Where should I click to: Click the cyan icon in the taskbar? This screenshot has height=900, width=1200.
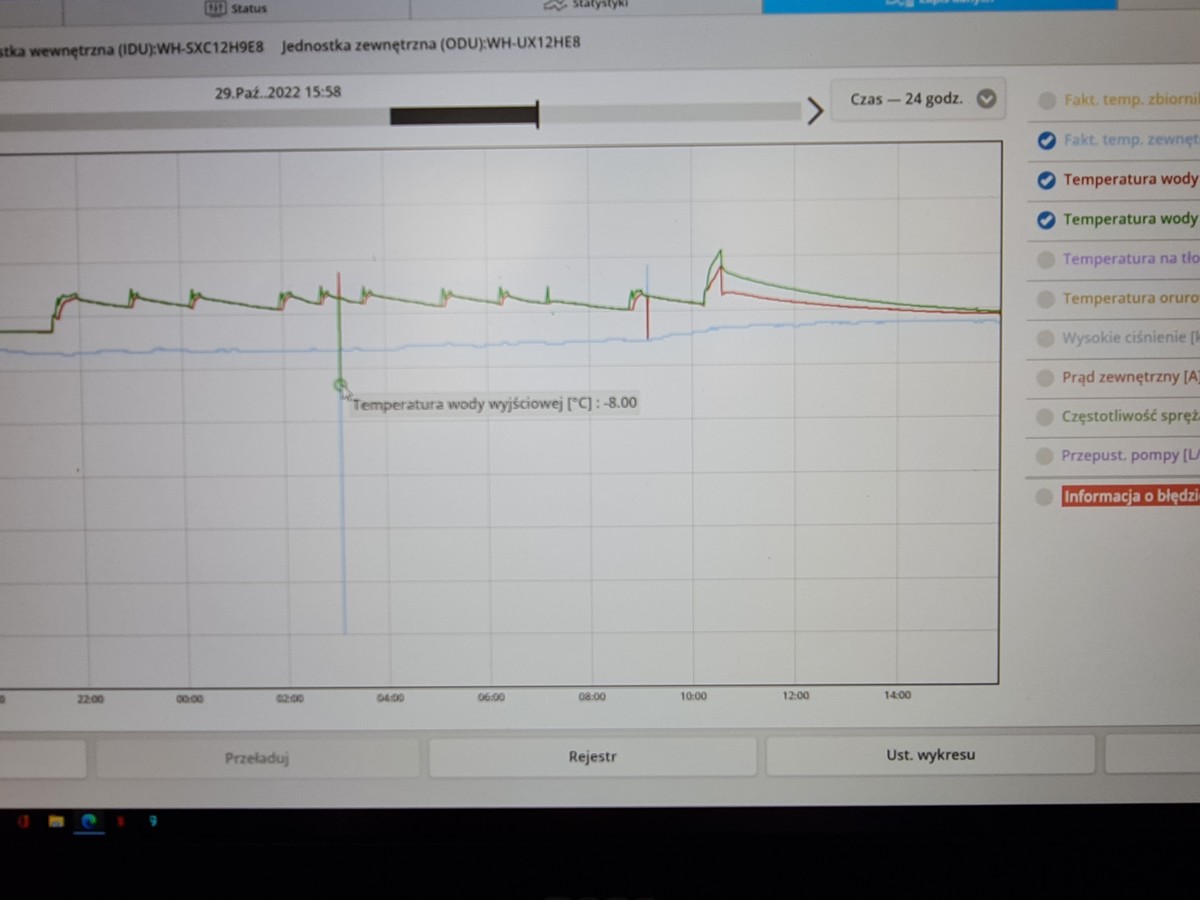pyautogui.click(x=152, y=821)
